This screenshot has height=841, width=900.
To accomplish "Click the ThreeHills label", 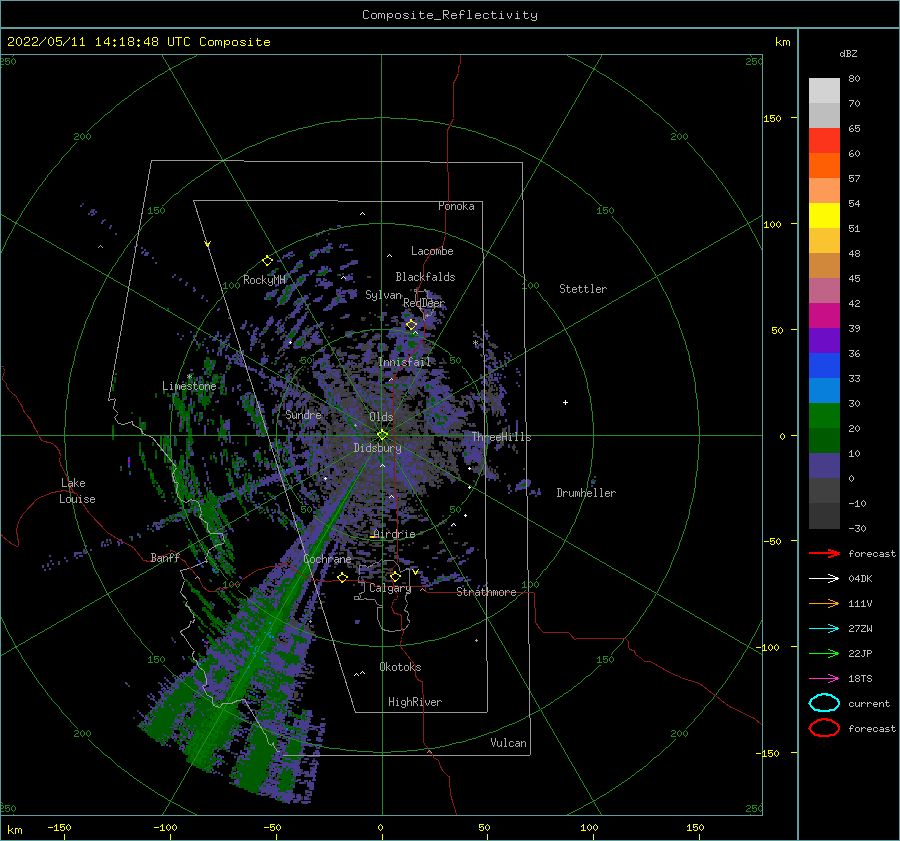I will [502, 437].
